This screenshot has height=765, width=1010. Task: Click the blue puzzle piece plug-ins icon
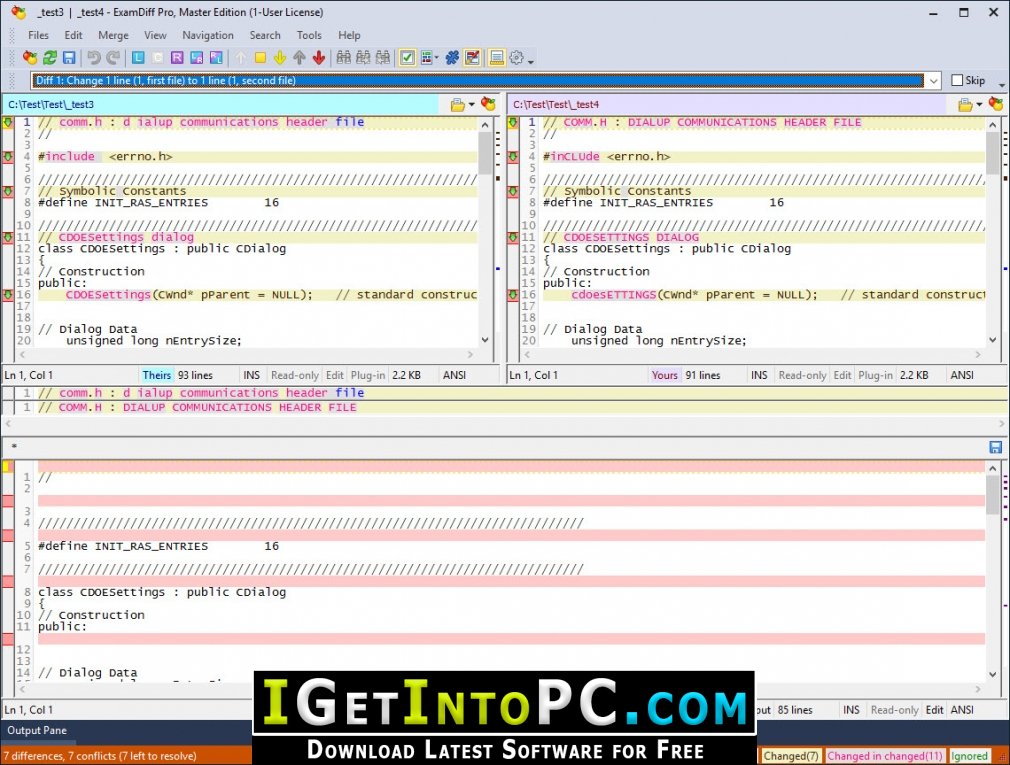click(453, 58)
